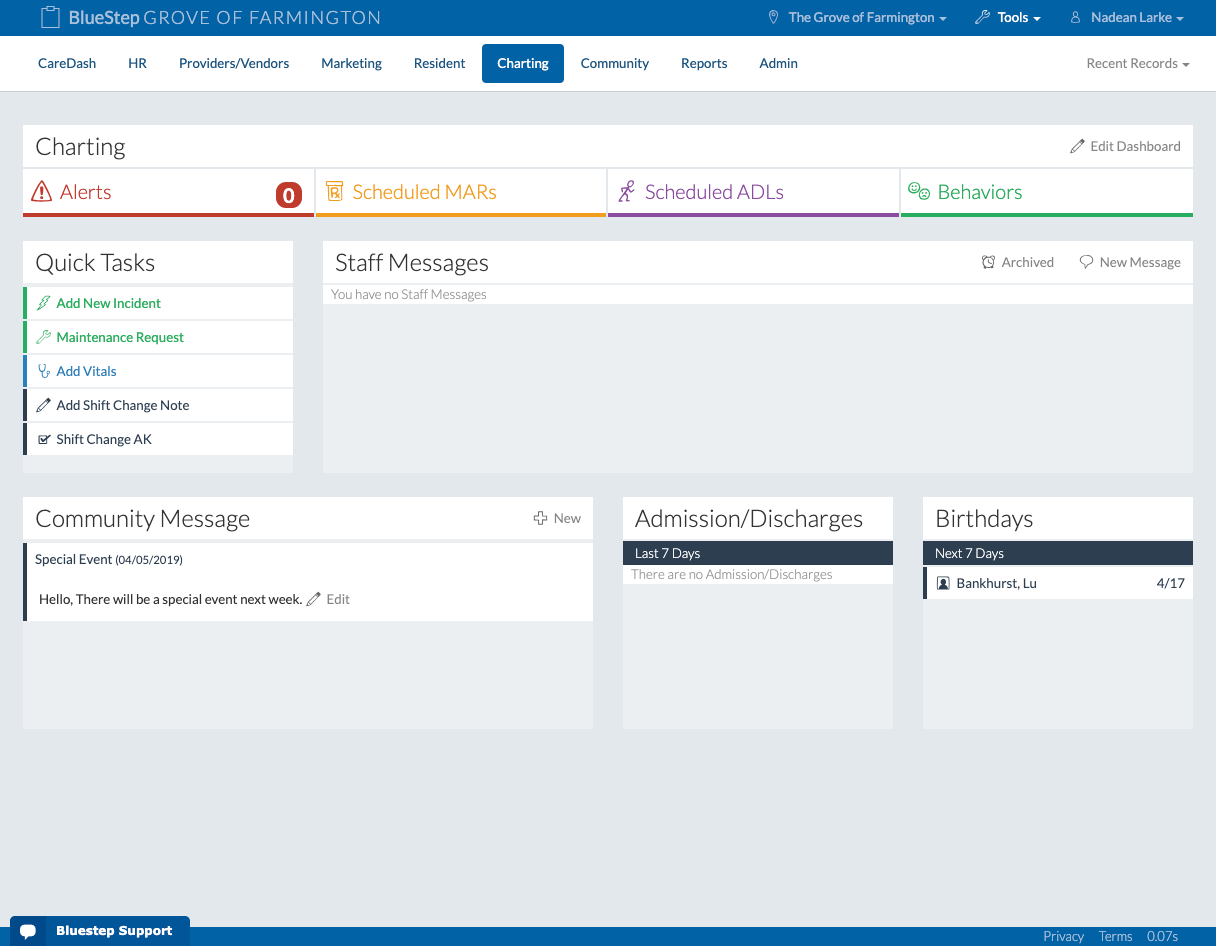The width and height of the screenshot is (1216, 946).
Task: Click the Next 7 Days header bar
Action: 1058,553
